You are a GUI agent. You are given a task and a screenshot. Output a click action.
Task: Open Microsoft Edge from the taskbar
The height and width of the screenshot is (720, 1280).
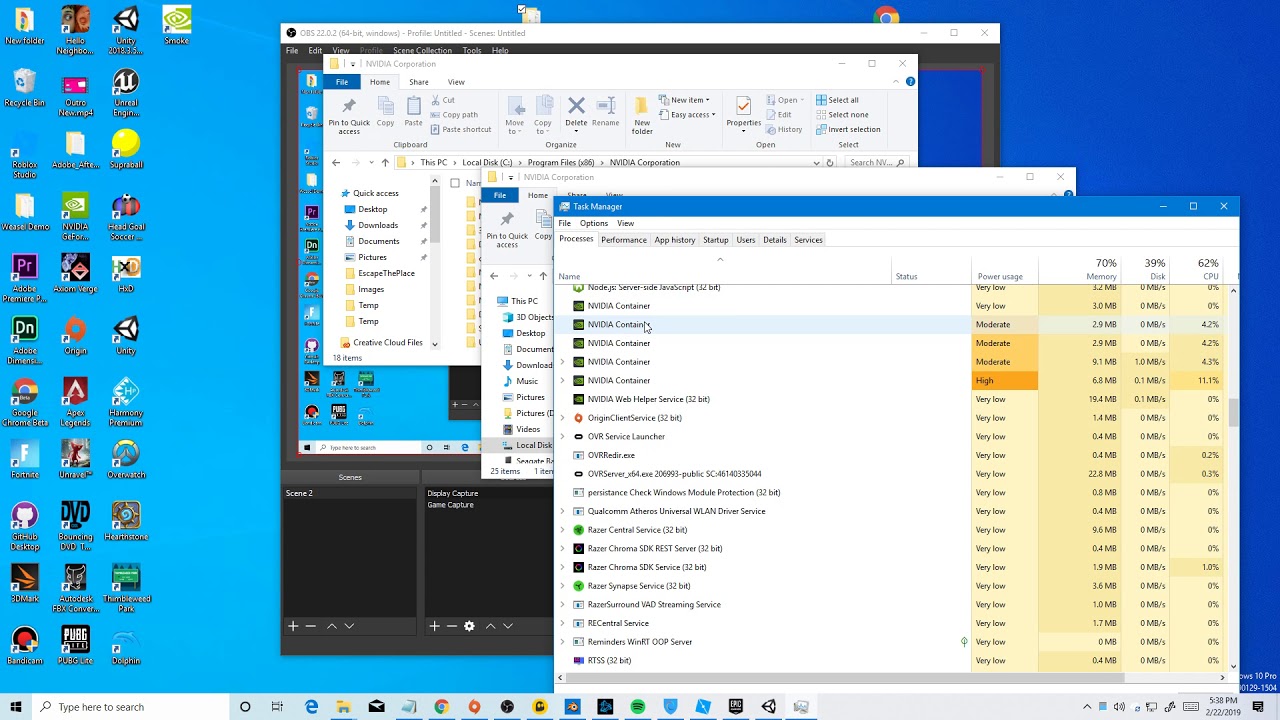311,707
